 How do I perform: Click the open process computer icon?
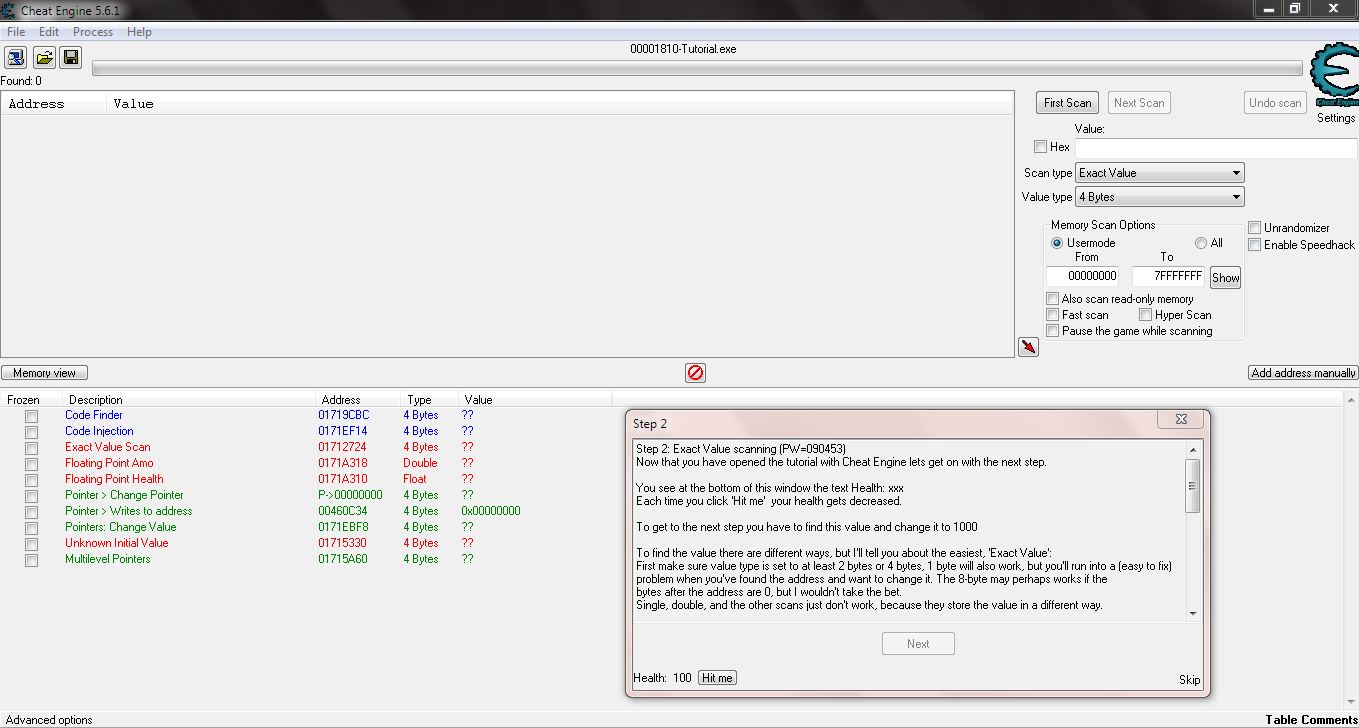[x=16, y=57]
